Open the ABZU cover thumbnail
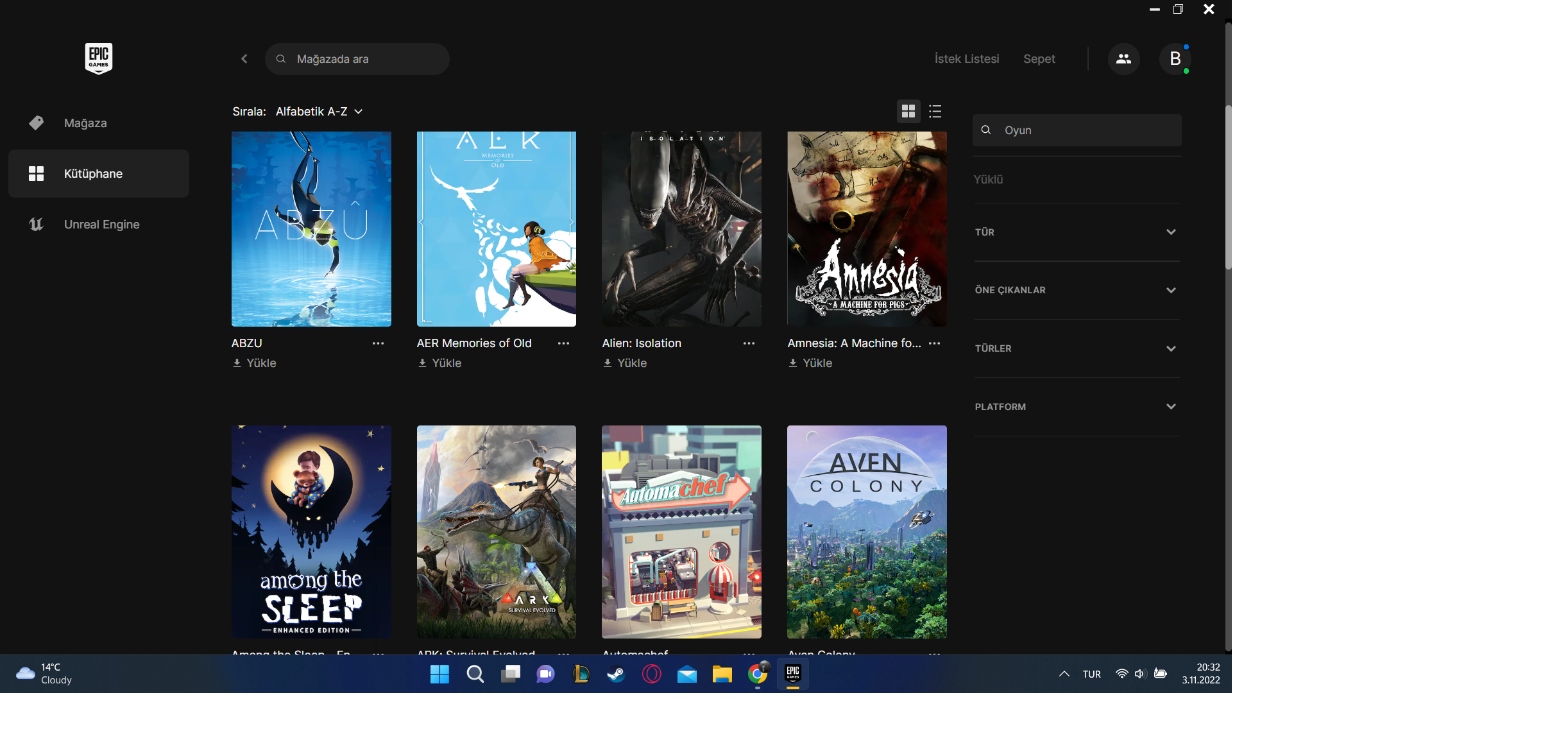The image size is (1568, 729). tap(311, 229)
